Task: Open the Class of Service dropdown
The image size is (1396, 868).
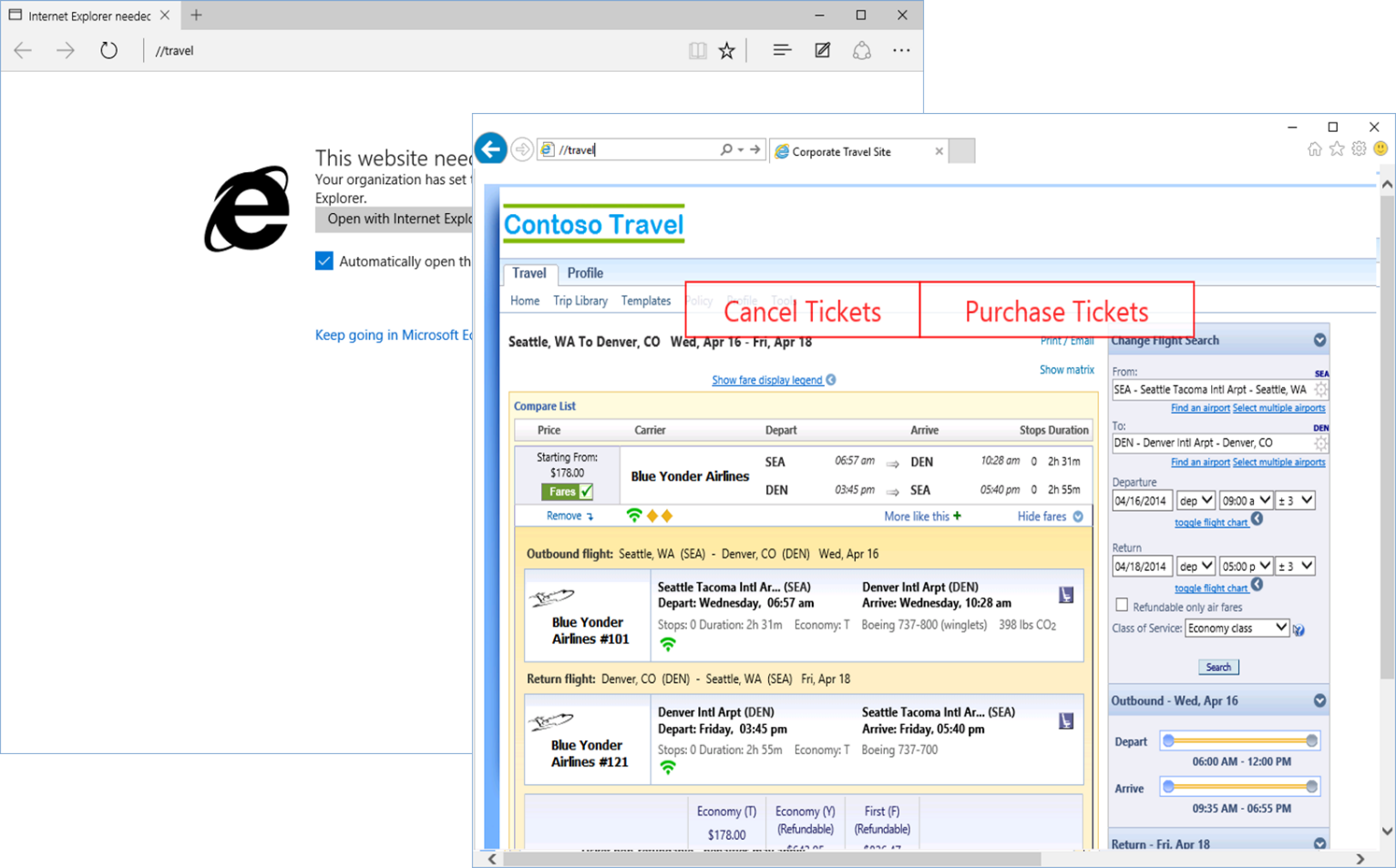Action: point(1237,628)
